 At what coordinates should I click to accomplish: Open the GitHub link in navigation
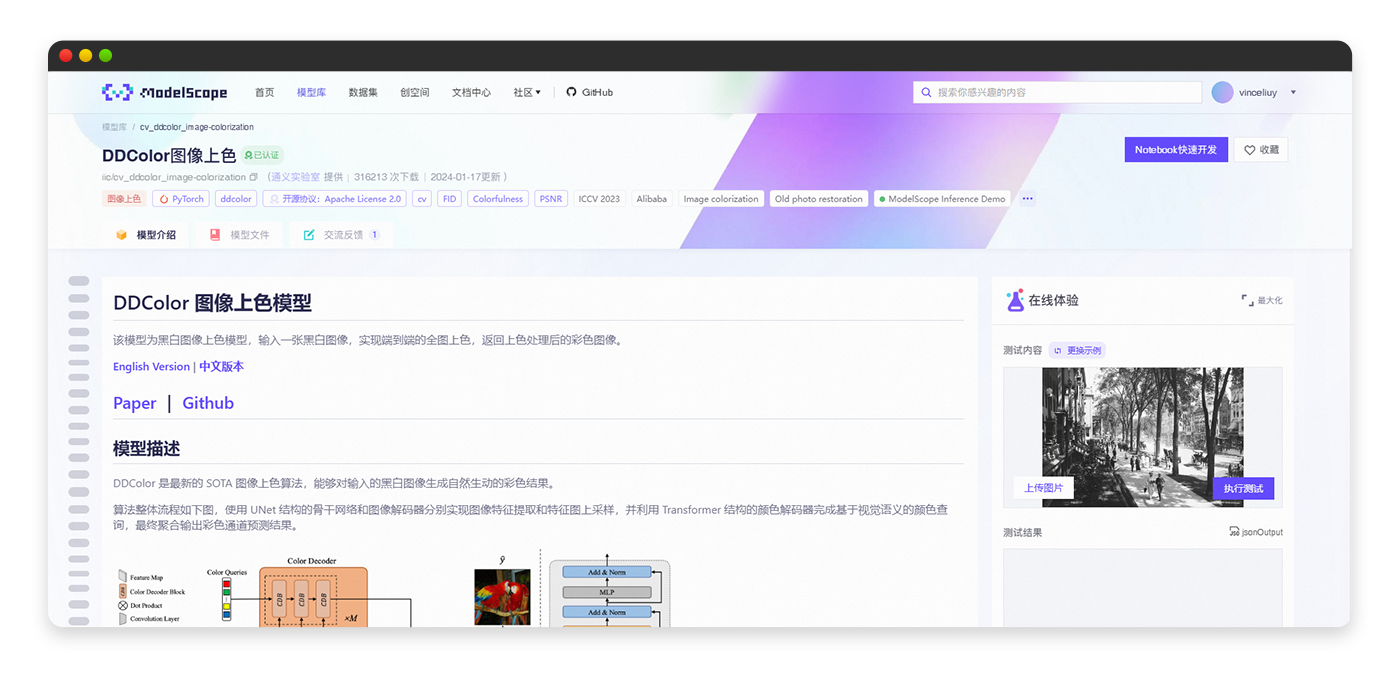[x=590, y=92]
